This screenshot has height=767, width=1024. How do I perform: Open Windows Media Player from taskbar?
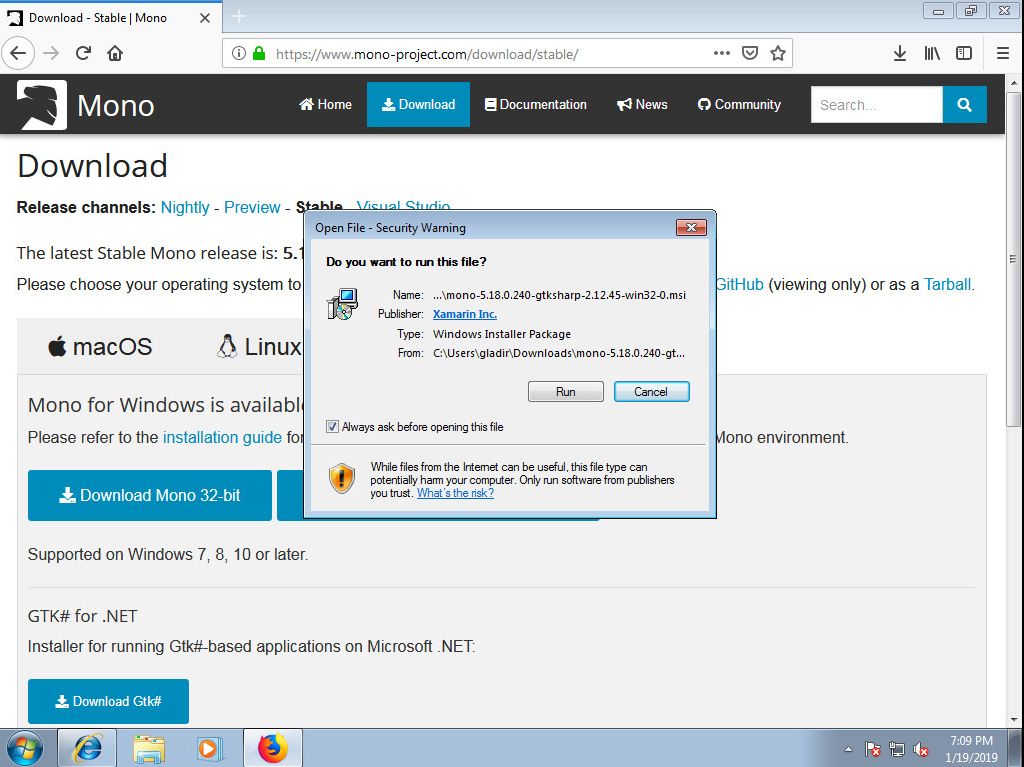click(x=210, y=748)
